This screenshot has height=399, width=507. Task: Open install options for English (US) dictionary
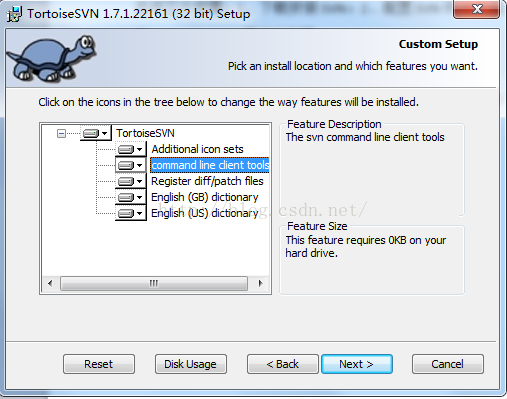click(x=131, y=213)
